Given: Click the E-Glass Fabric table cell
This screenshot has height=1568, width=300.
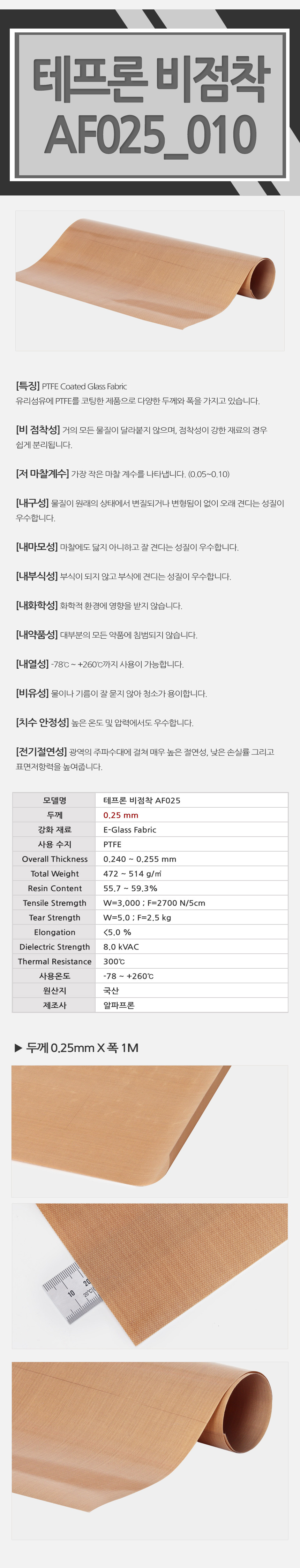Looking at the screenshot, I should pos(130,829).
